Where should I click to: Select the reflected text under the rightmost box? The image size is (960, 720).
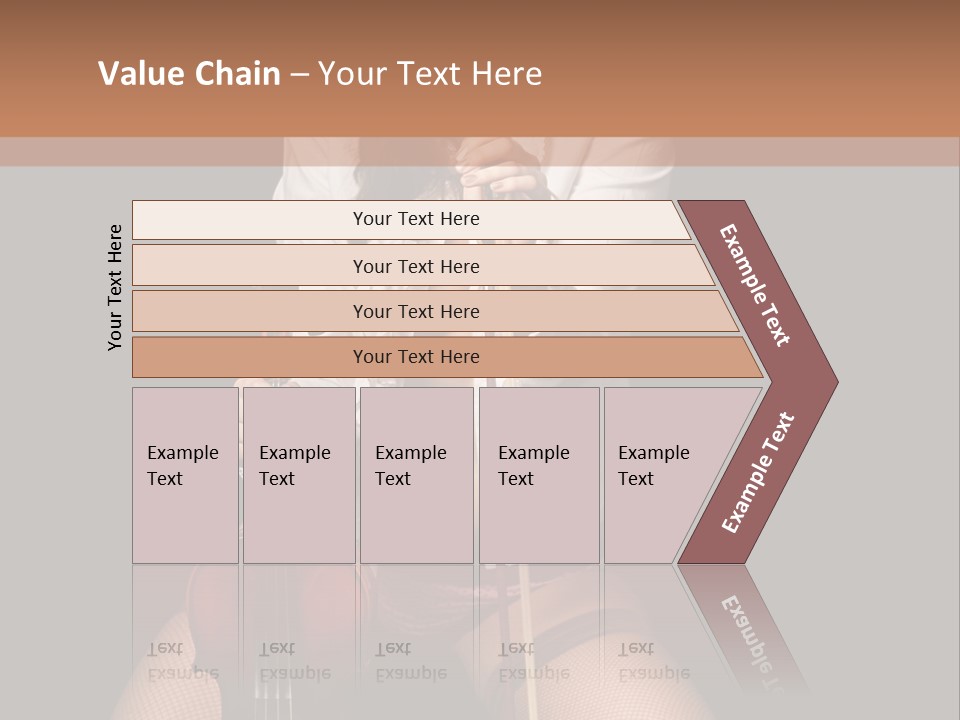[x=653, y=661]
